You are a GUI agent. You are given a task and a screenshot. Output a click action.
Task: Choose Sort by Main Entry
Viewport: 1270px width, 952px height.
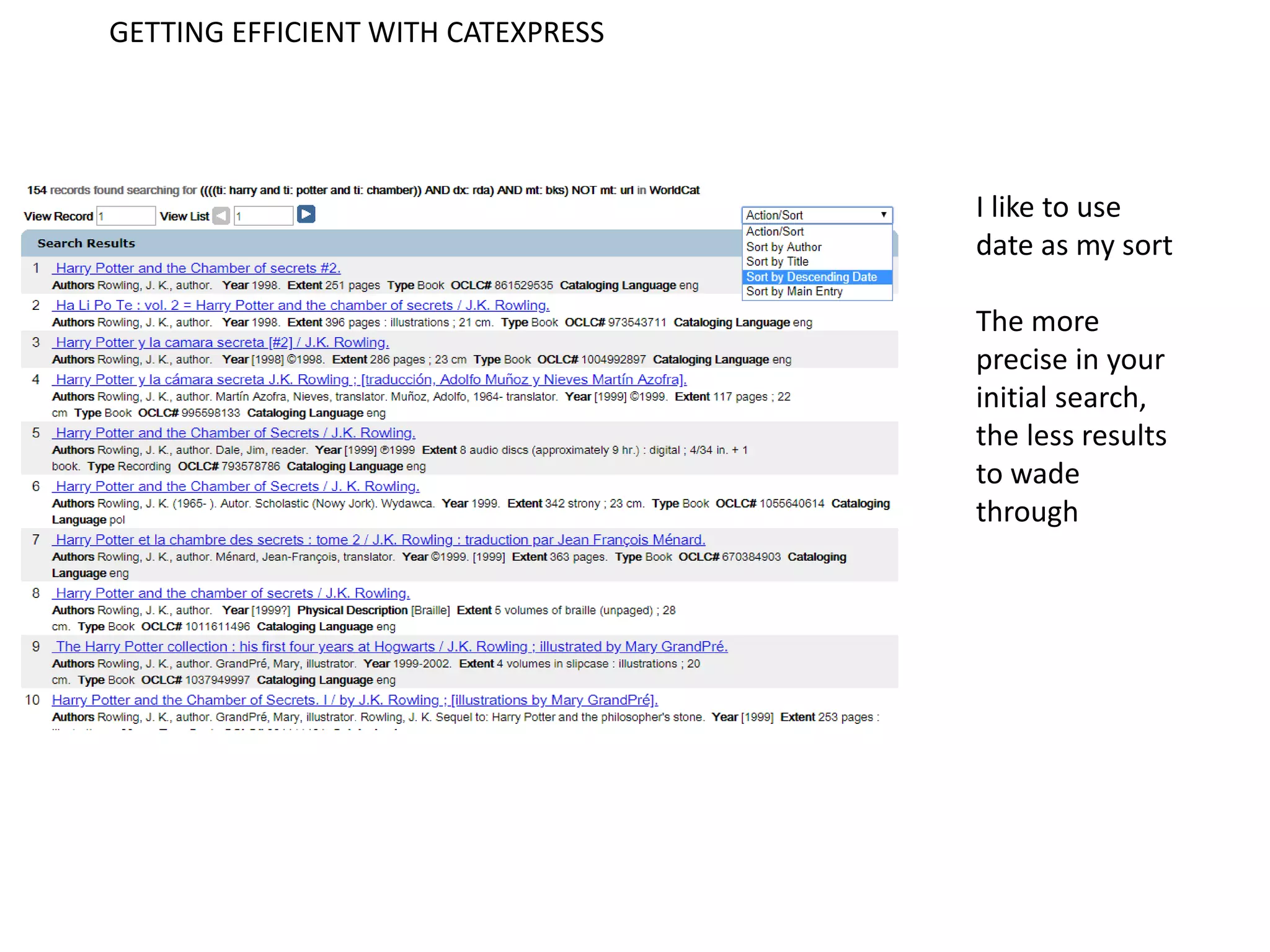(x=817, y=291)
